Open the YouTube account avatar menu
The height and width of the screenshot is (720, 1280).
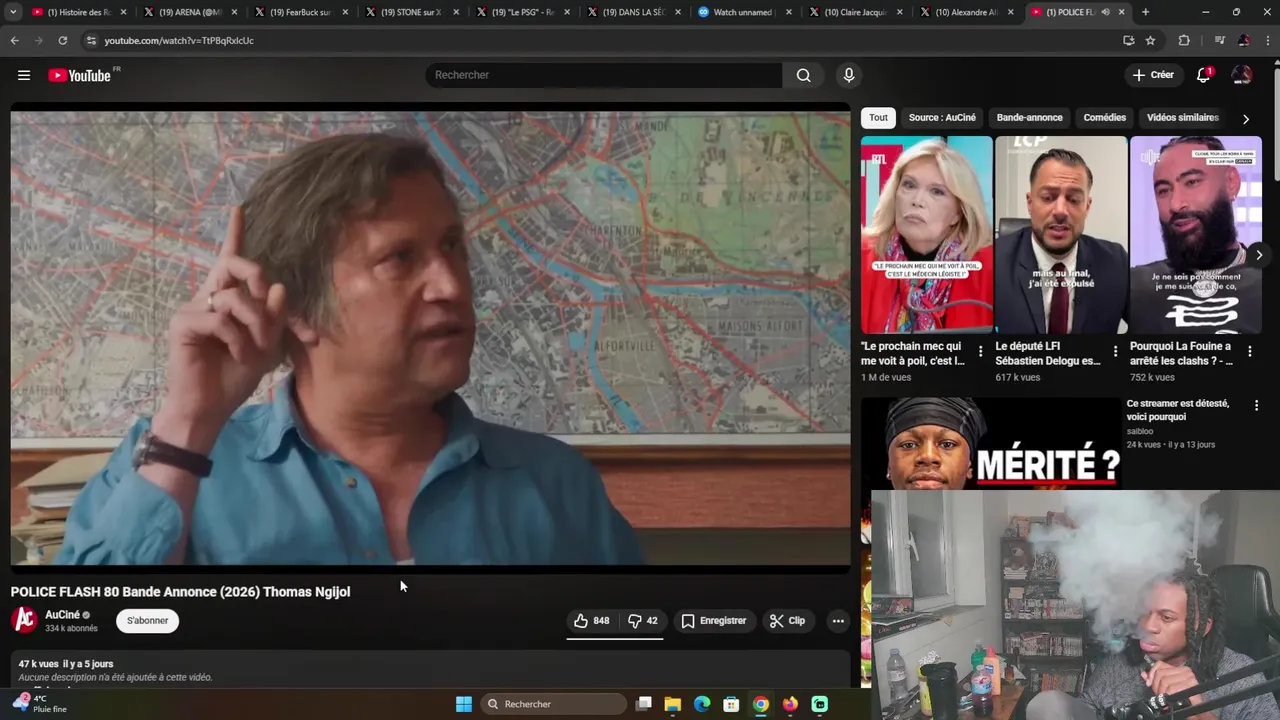pyautogui.click(x=1242, y=75)
